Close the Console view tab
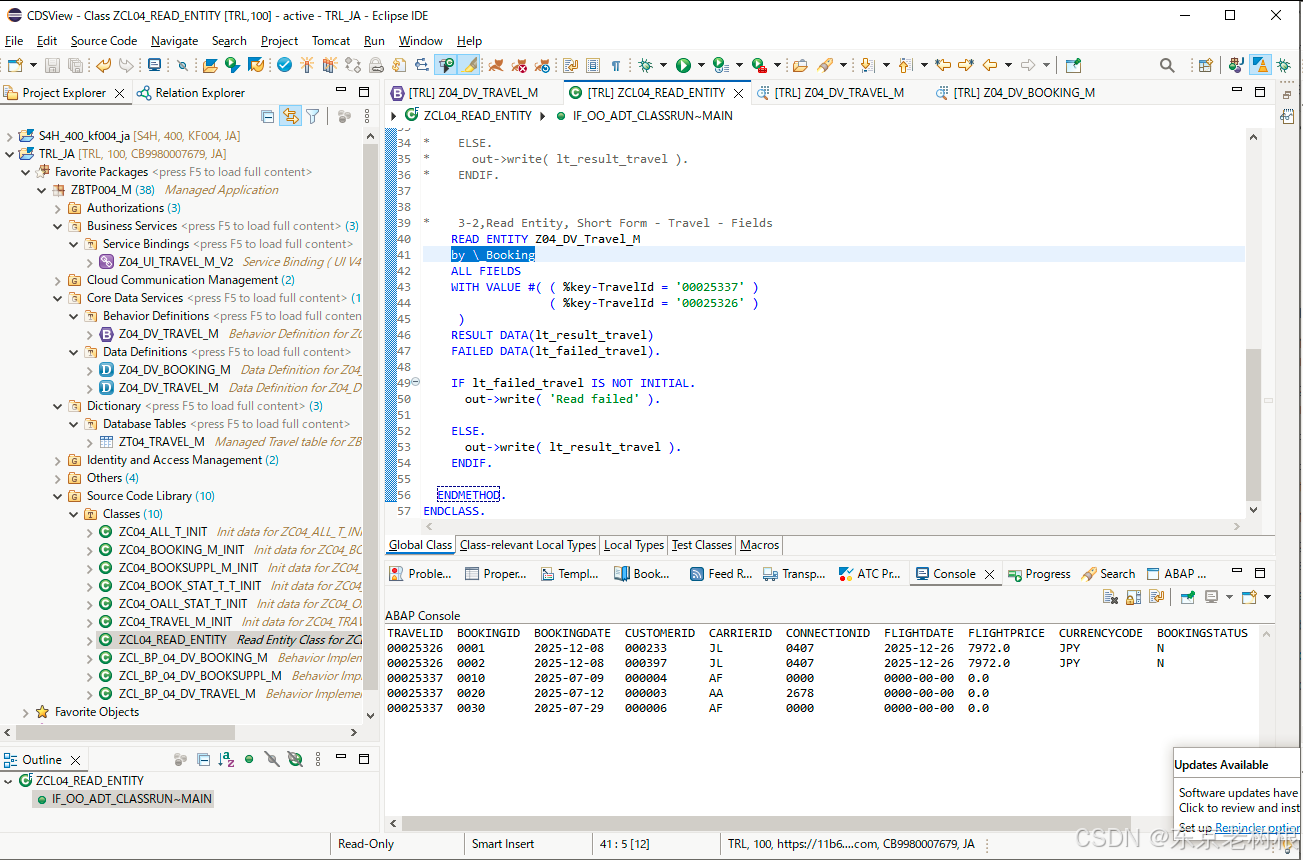1303x860 pixels. 990,574
